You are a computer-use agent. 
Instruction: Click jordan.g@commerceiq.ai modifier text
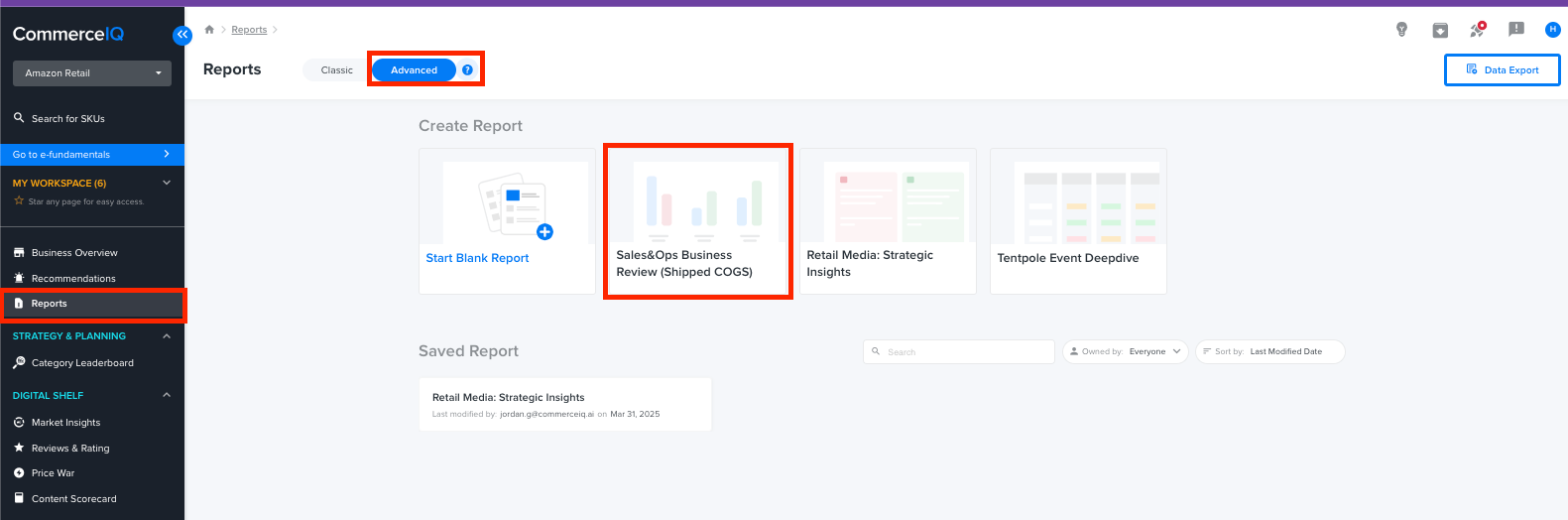tap(546, 415)
